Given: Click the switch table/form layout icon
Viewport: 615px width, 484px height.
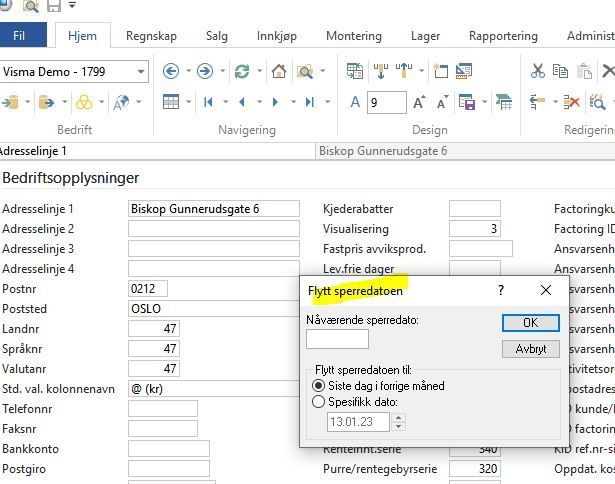Looking at the screenshot, I should tap(355, 71).
